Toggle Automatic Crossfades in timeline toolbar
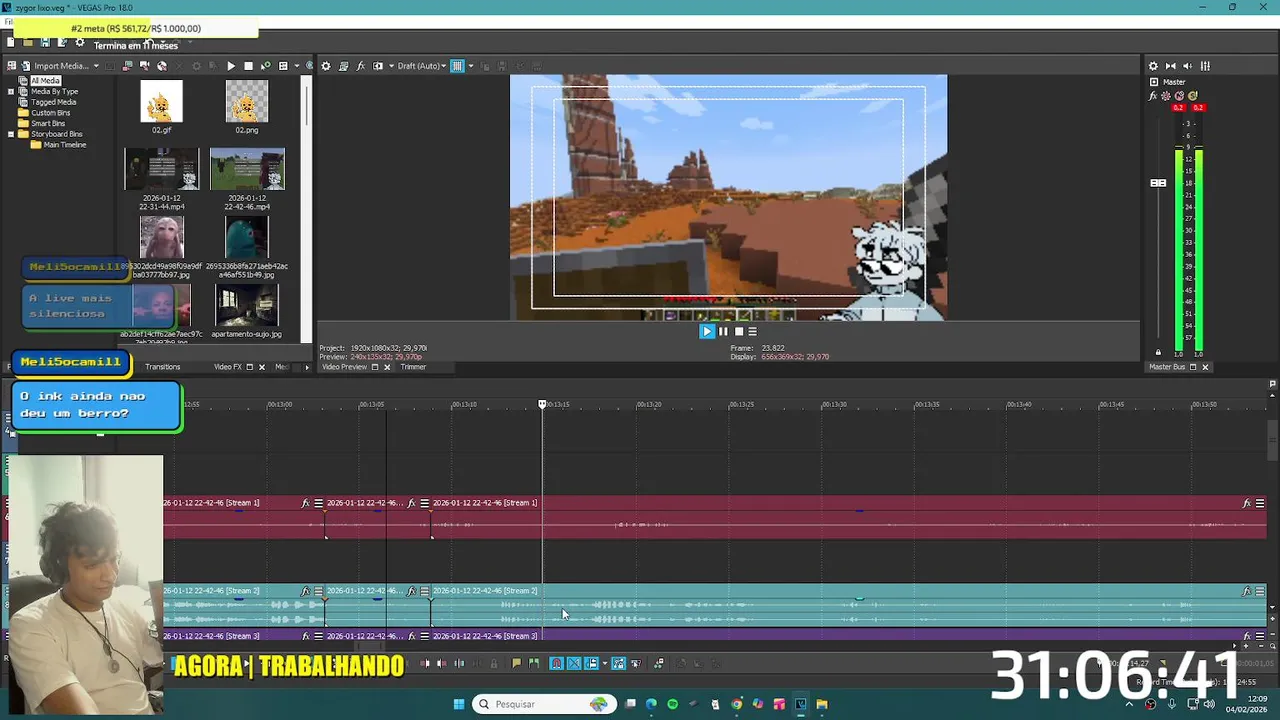Screen dimensions: 1280x720 574,663
